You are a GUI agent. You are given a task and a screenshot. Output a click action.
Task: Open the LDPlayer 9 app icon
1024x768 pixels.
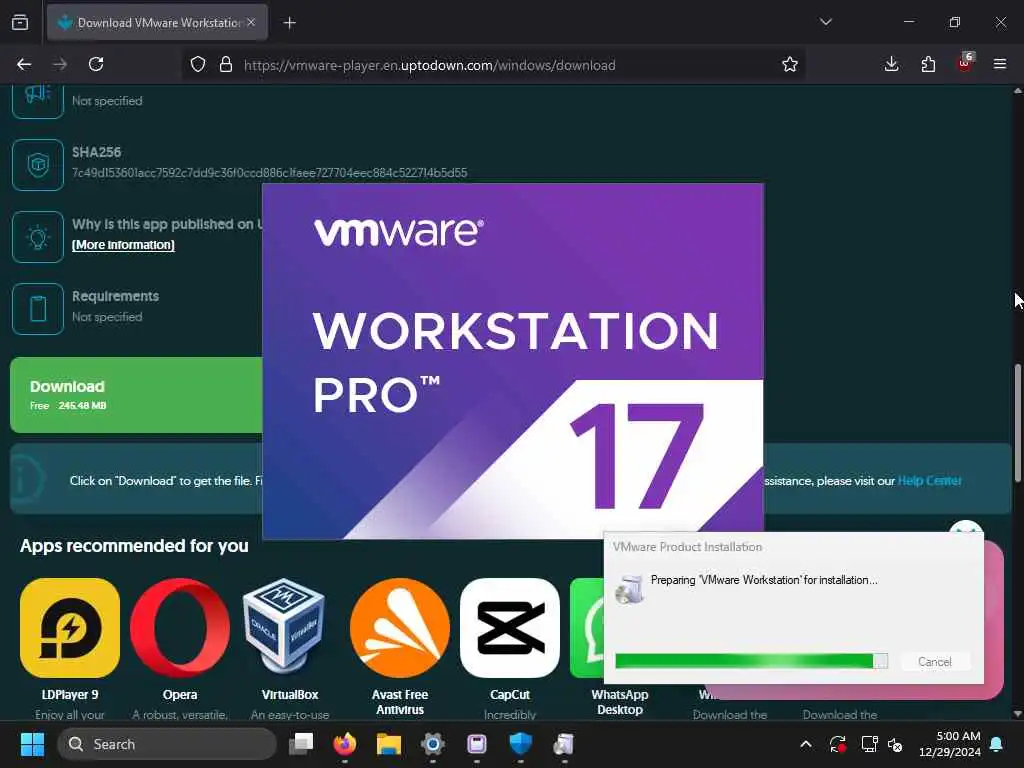click(x=70, y=628)
